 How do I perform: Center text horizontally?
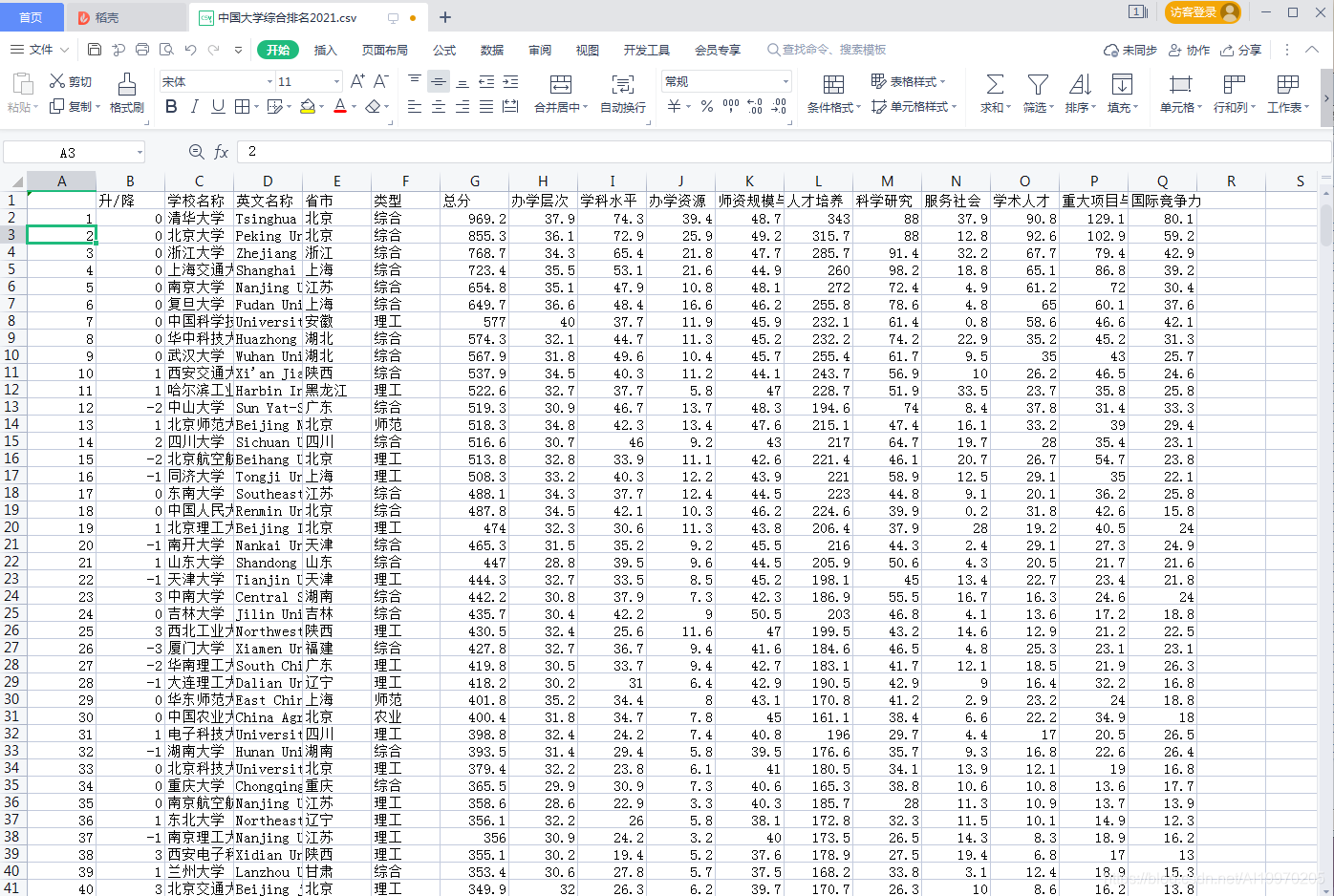point(439,107)
